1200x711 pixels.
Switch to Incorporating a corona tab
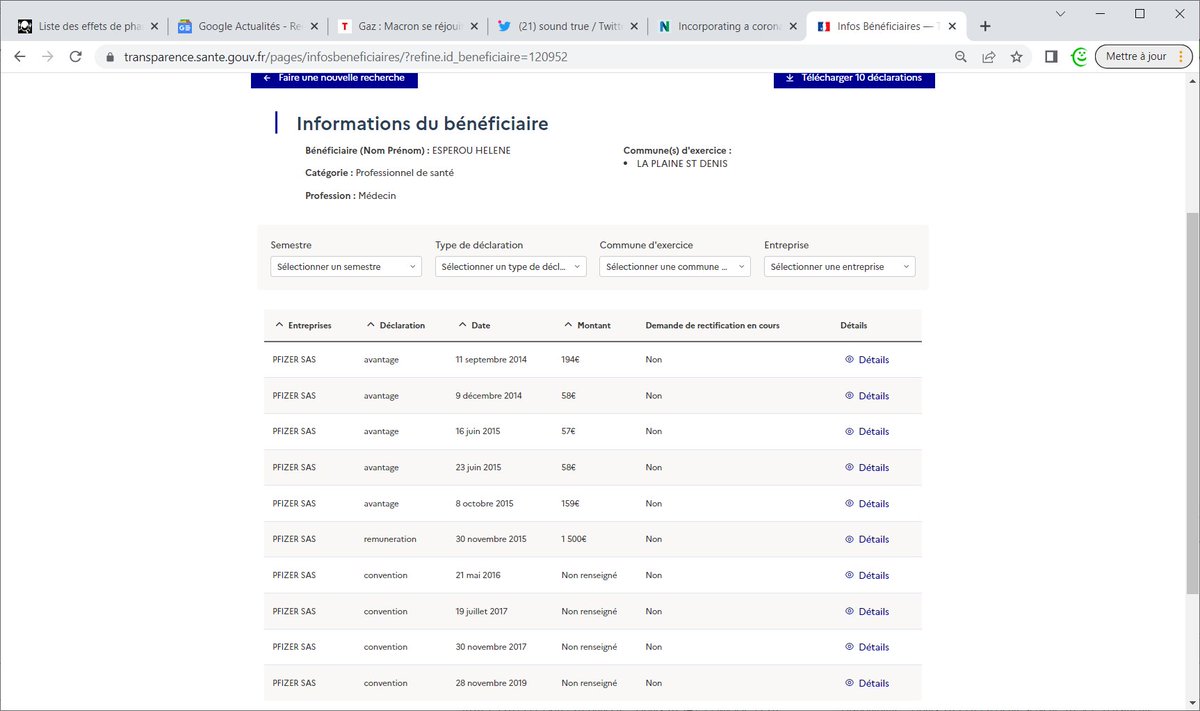[x=725, y=26]
